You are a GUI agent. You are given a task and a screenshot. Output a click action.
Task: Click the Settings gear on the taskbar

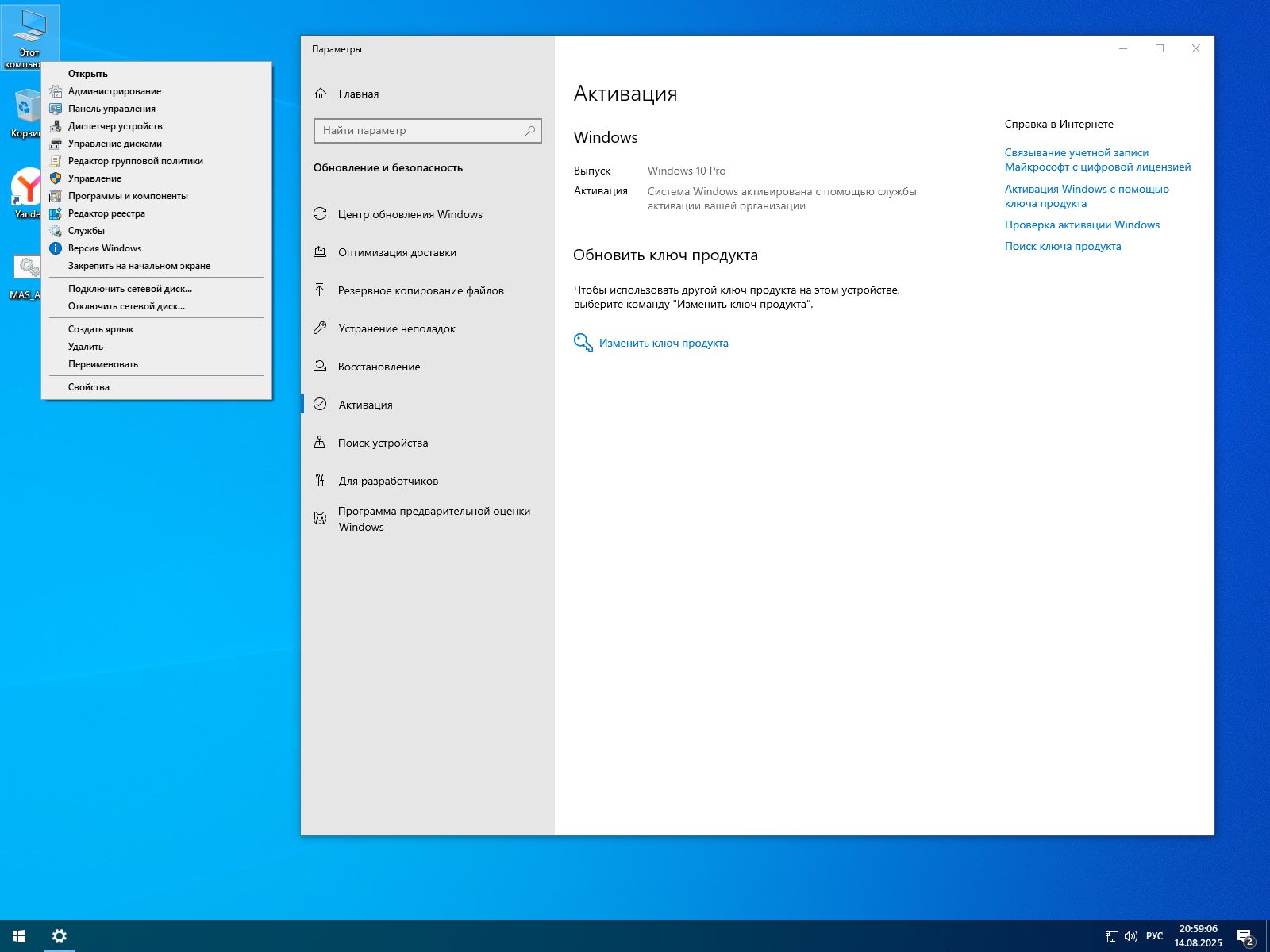pyautogui.click(x=59, y=936)
